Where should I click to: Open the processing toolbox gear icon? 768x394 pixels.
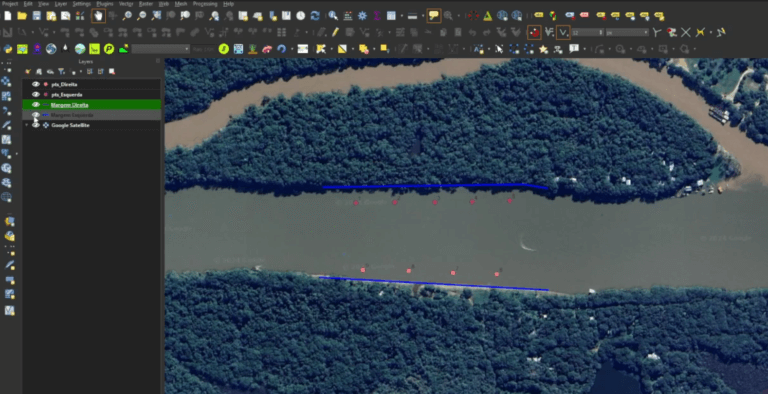(362, 16)
